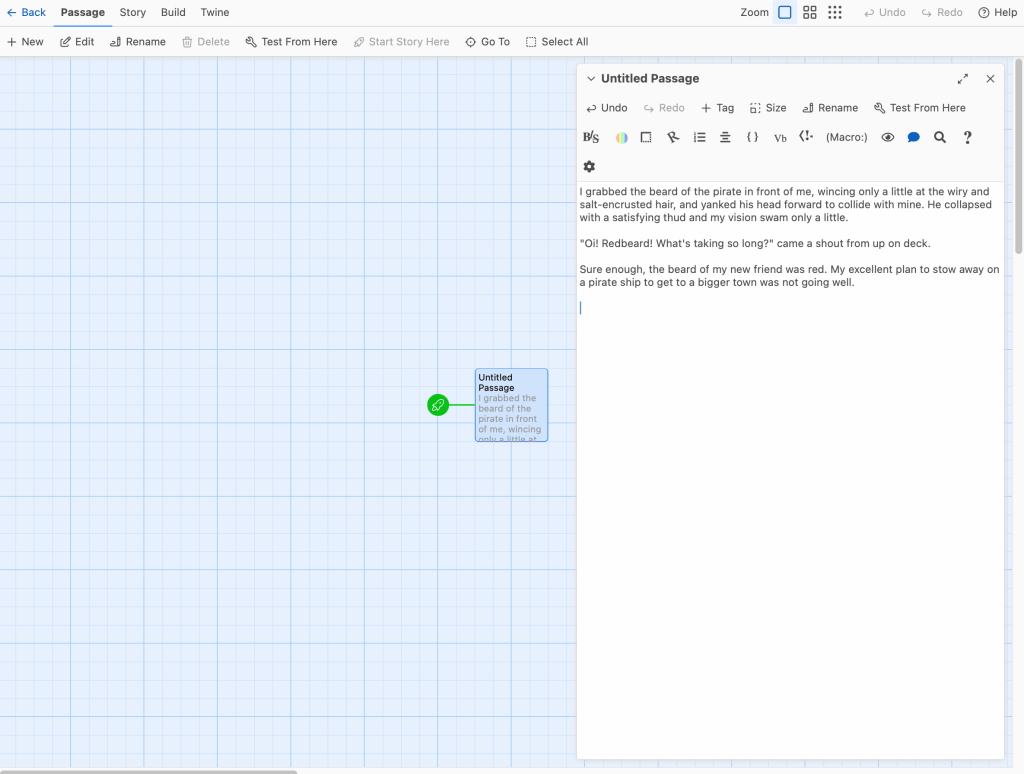The height and width of the screenshot is (774, 1024).
Task: Insert a numbered list with list icon
Action: pyautogui.click(x=700, y=137)
